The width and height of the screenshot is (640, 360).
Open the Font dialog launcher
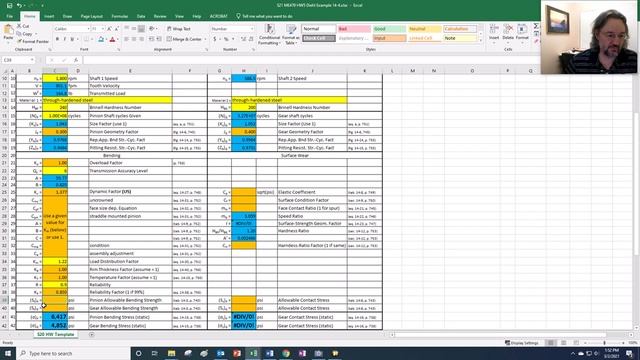pyautogui.click(x=119, y=49)
